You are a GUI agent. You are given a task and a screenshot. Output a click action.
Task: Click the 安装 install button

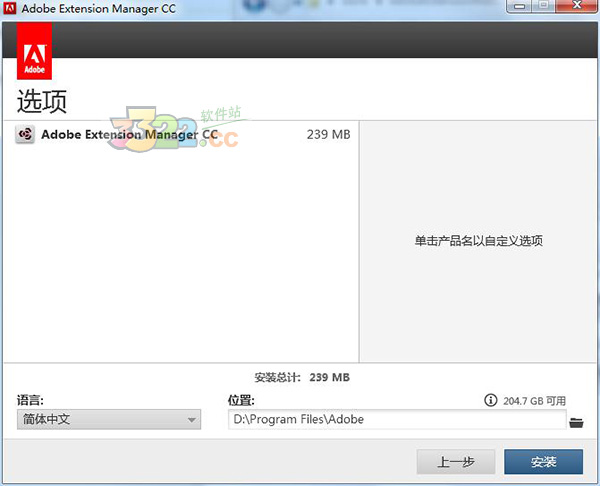(543, 462)
